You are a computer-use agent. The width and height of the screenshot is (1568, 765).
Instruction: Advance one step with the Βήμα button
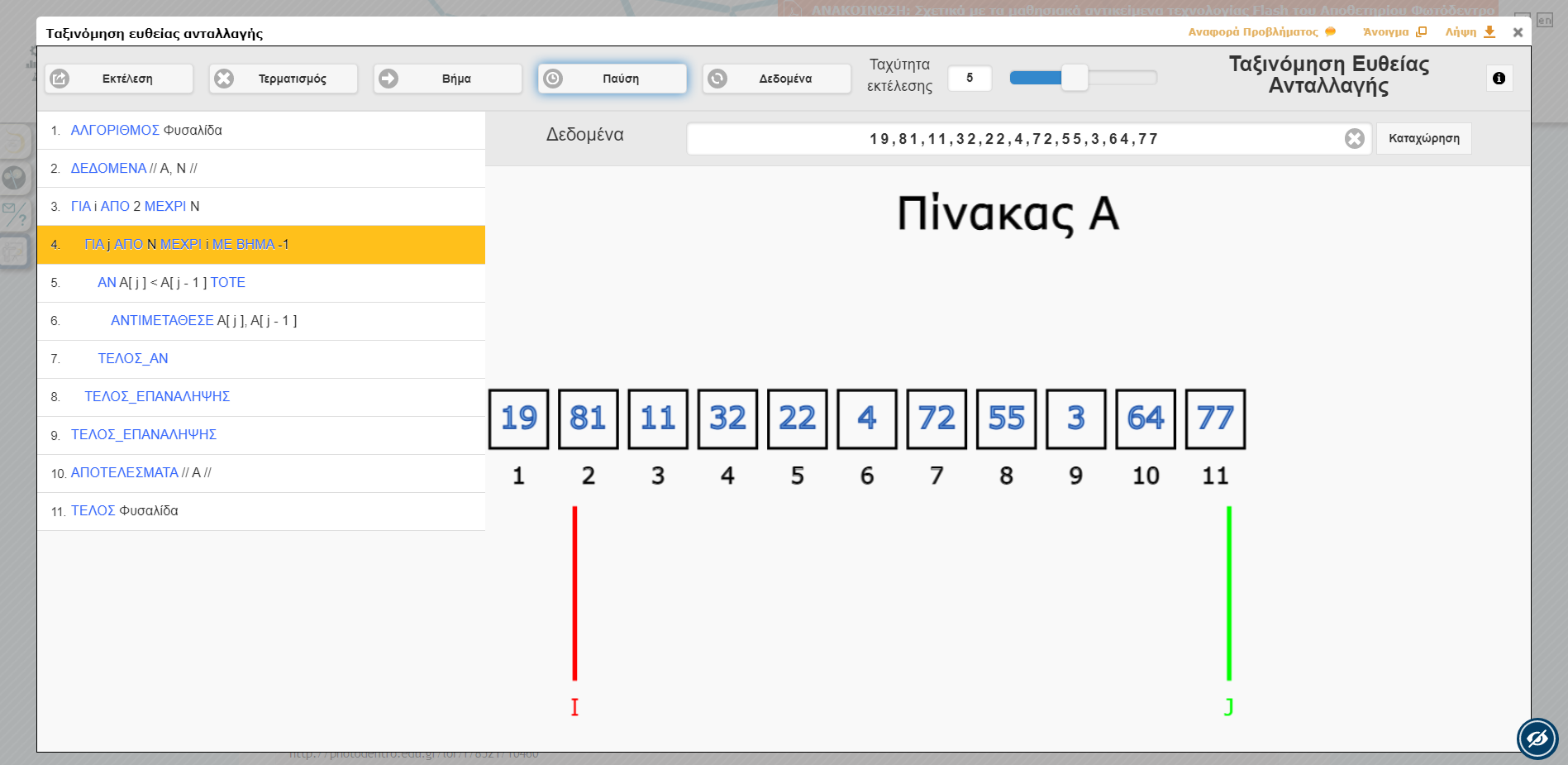448,79
